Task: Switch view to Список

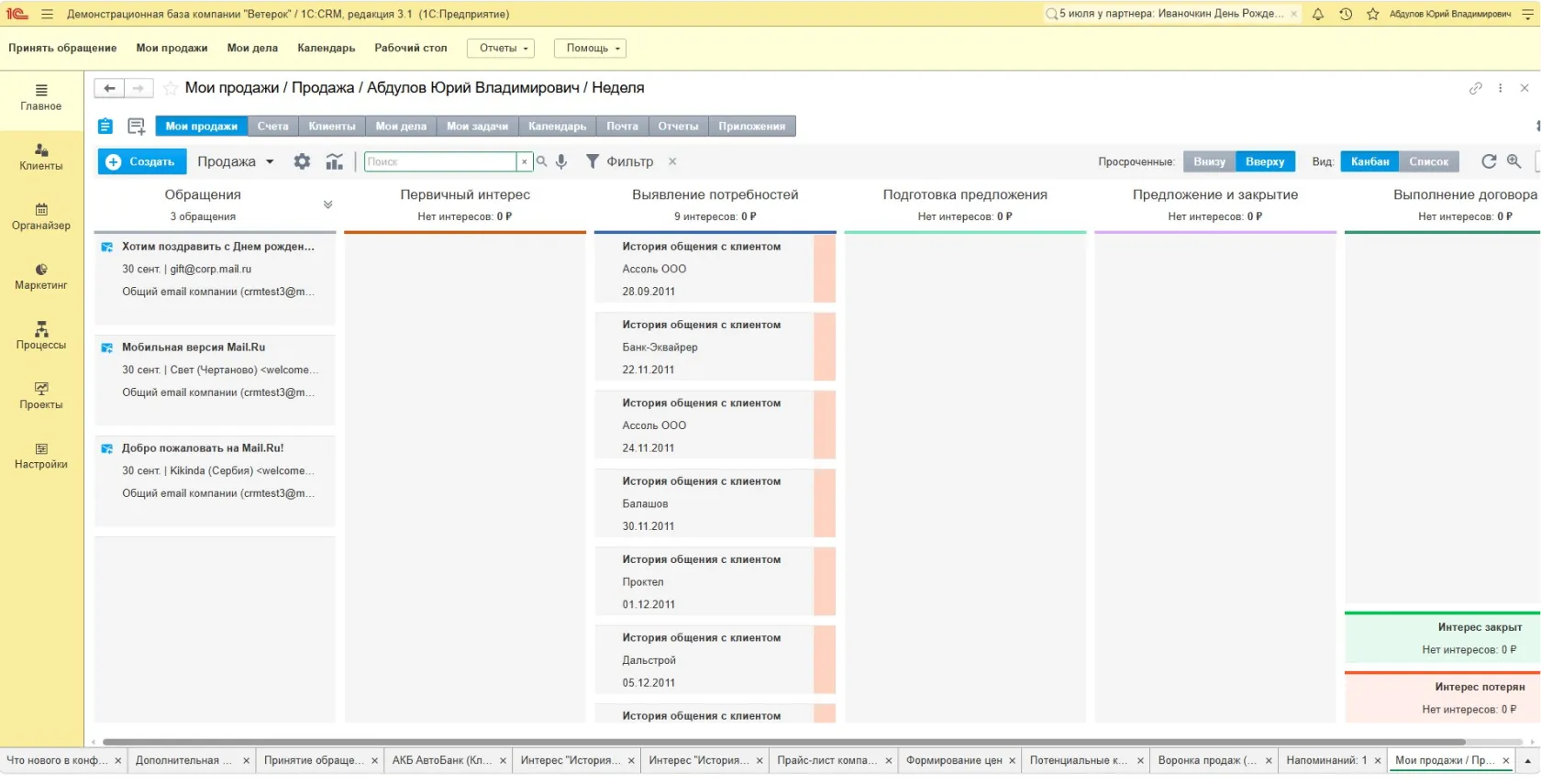Action: 1428,161
